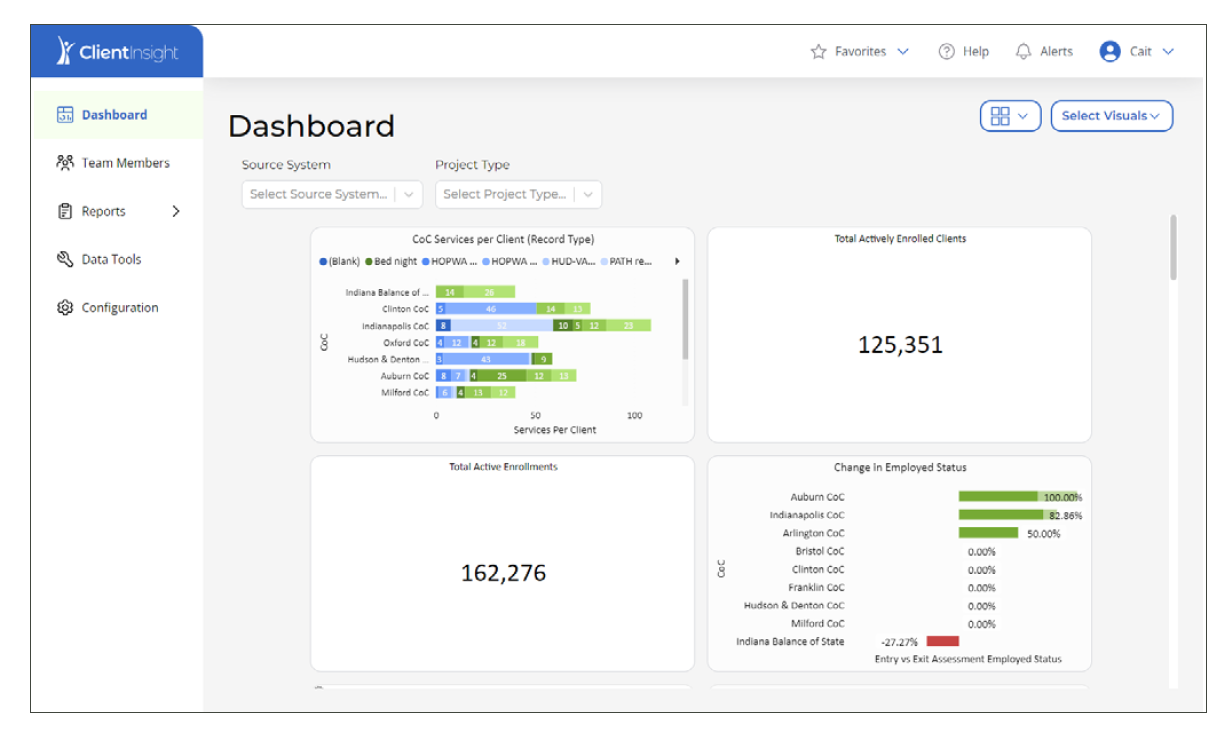
Task: Click the ClientInsight logo
Action: (115, 50)
